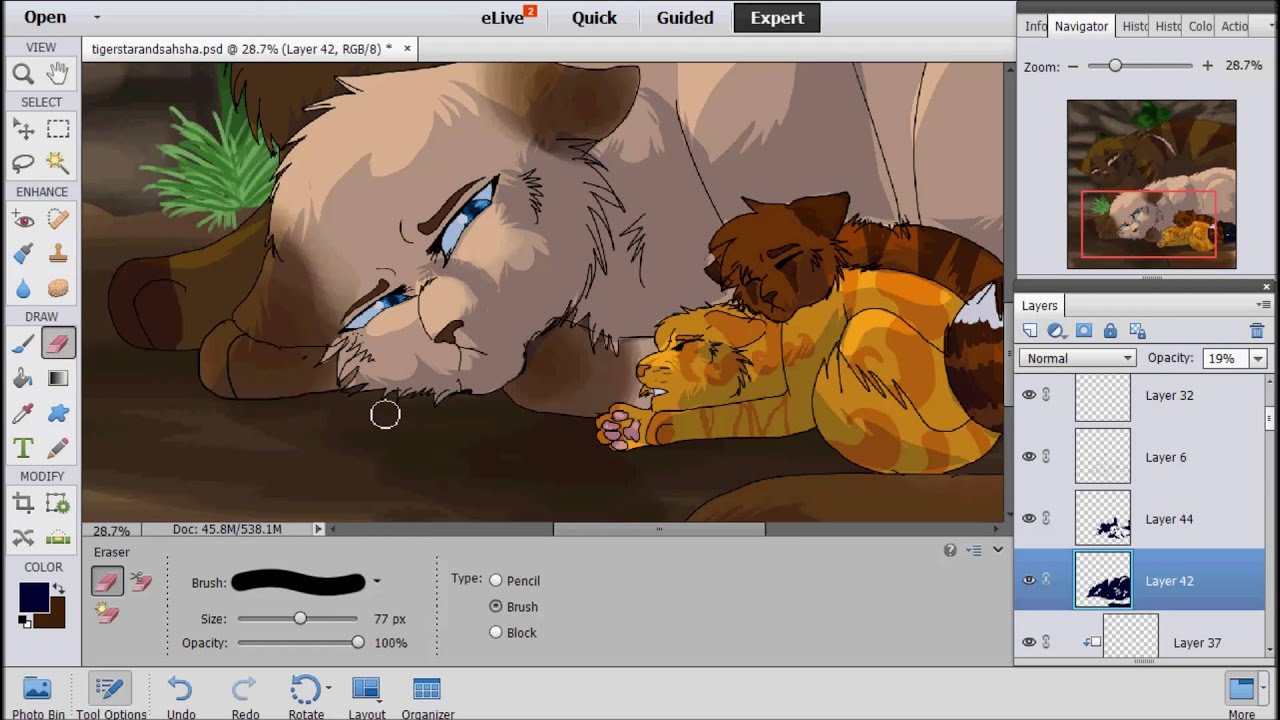Toggle the Tool Options panel button

111,696
